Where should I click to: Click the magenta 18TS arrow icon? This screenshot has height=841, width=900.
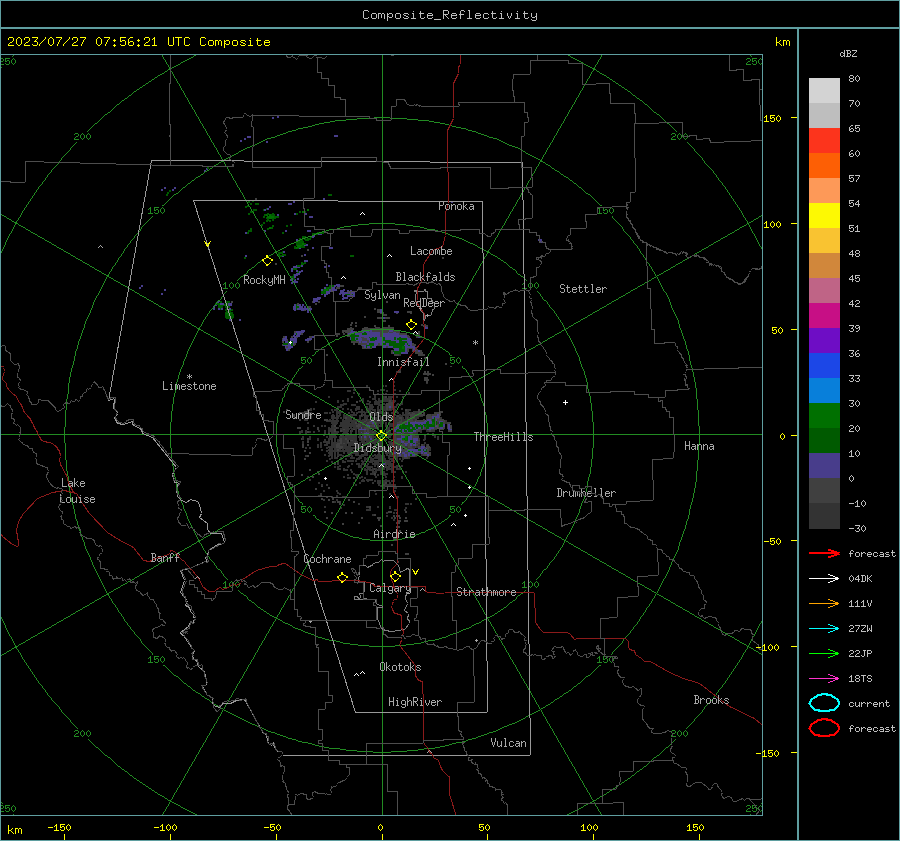click(824, 678)
